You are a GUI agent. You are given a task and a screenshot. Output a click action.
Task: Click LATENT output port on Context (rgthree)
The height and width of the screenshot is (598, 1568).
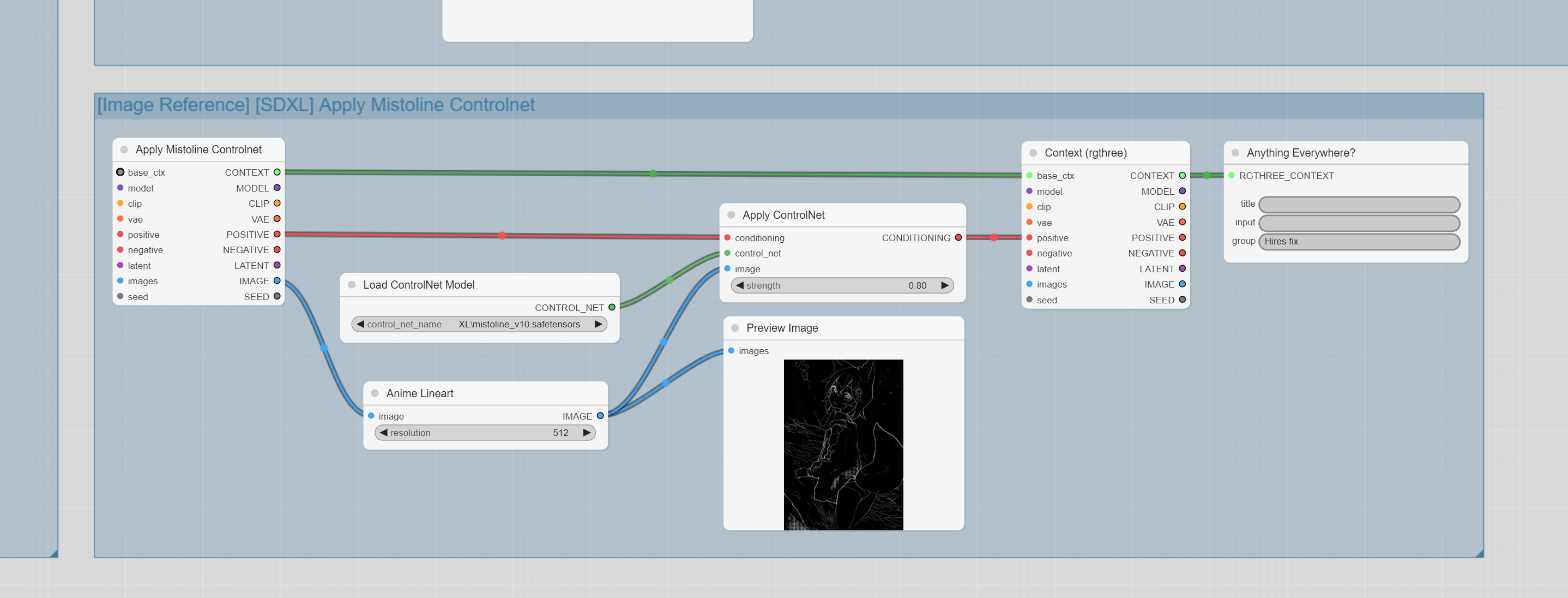pos(1182,268)
